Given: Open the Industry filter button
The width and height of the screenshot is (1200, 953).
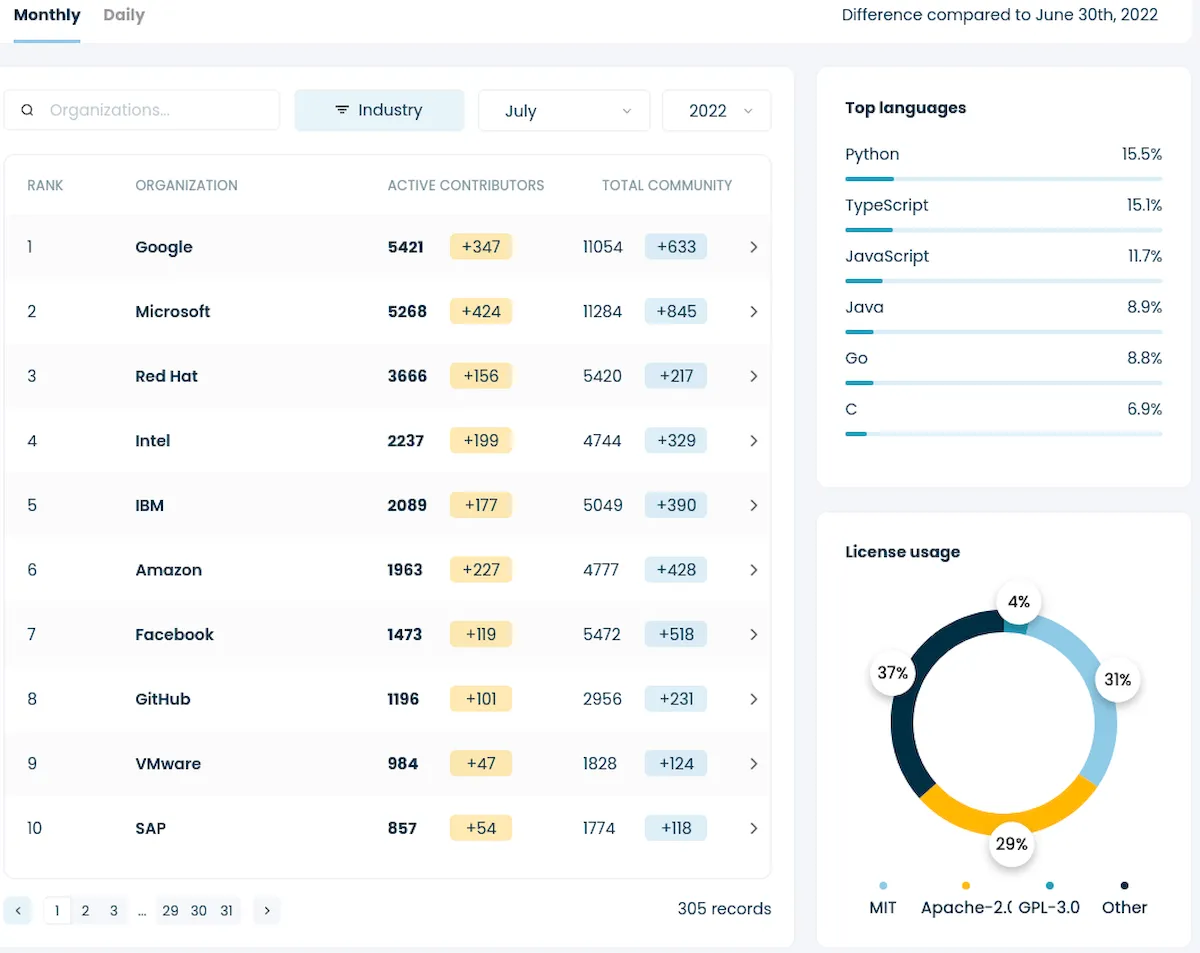Looking at the screenshot, I should (379, 110).
